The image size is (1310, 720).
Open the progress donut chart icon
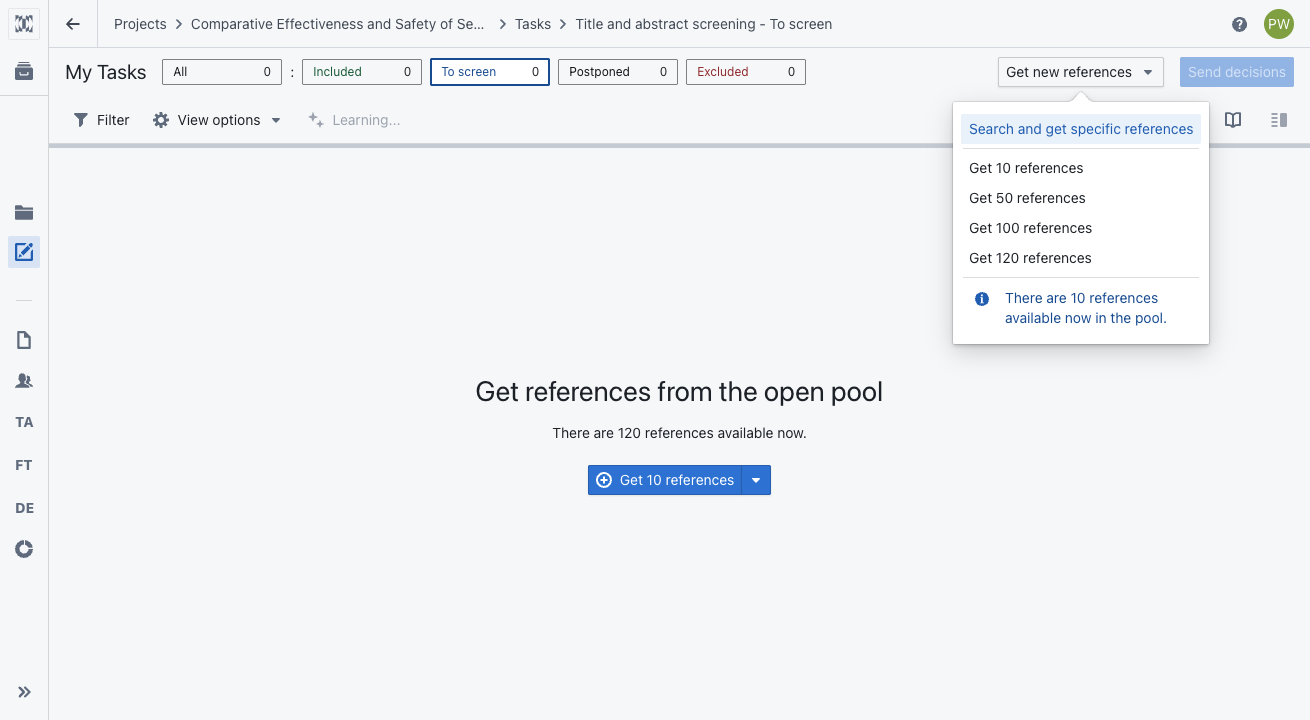(x=24, y=549)
